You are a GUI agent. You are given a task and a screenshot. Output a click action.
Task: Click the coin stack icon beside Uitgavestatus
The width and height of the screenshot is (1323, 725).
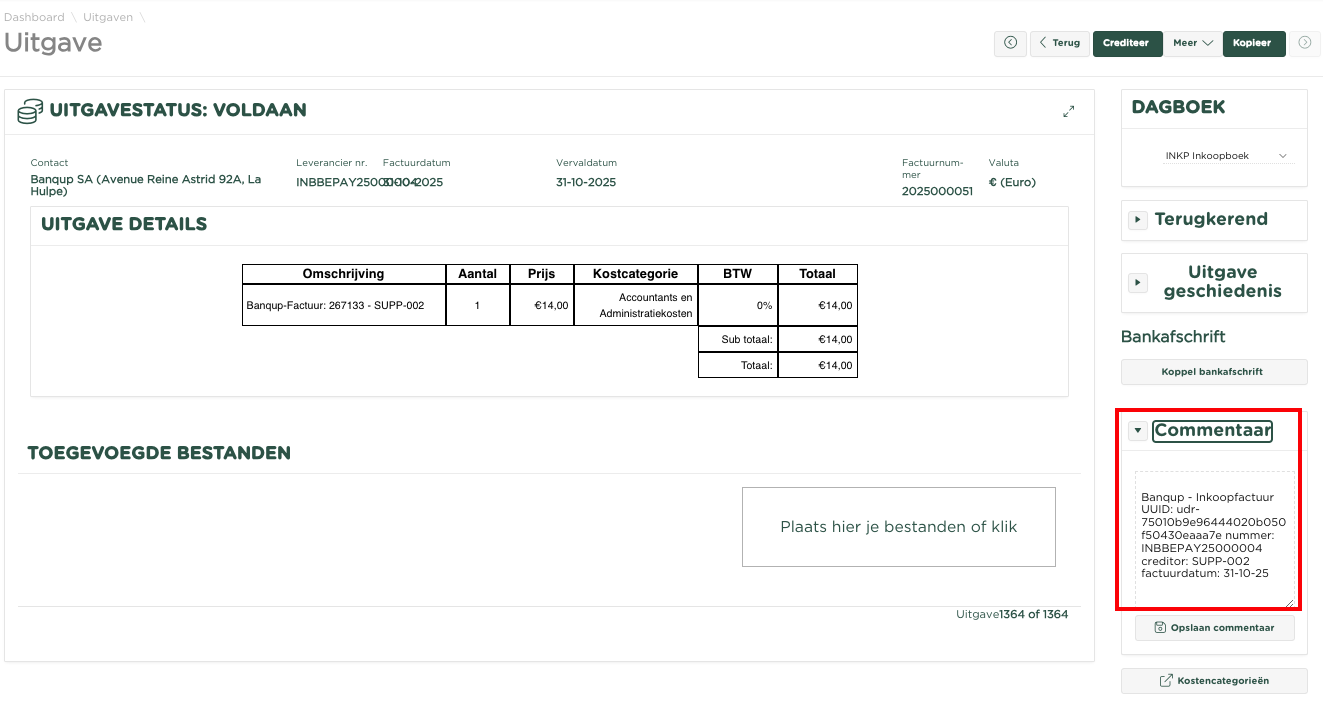(x=30, y=111)
